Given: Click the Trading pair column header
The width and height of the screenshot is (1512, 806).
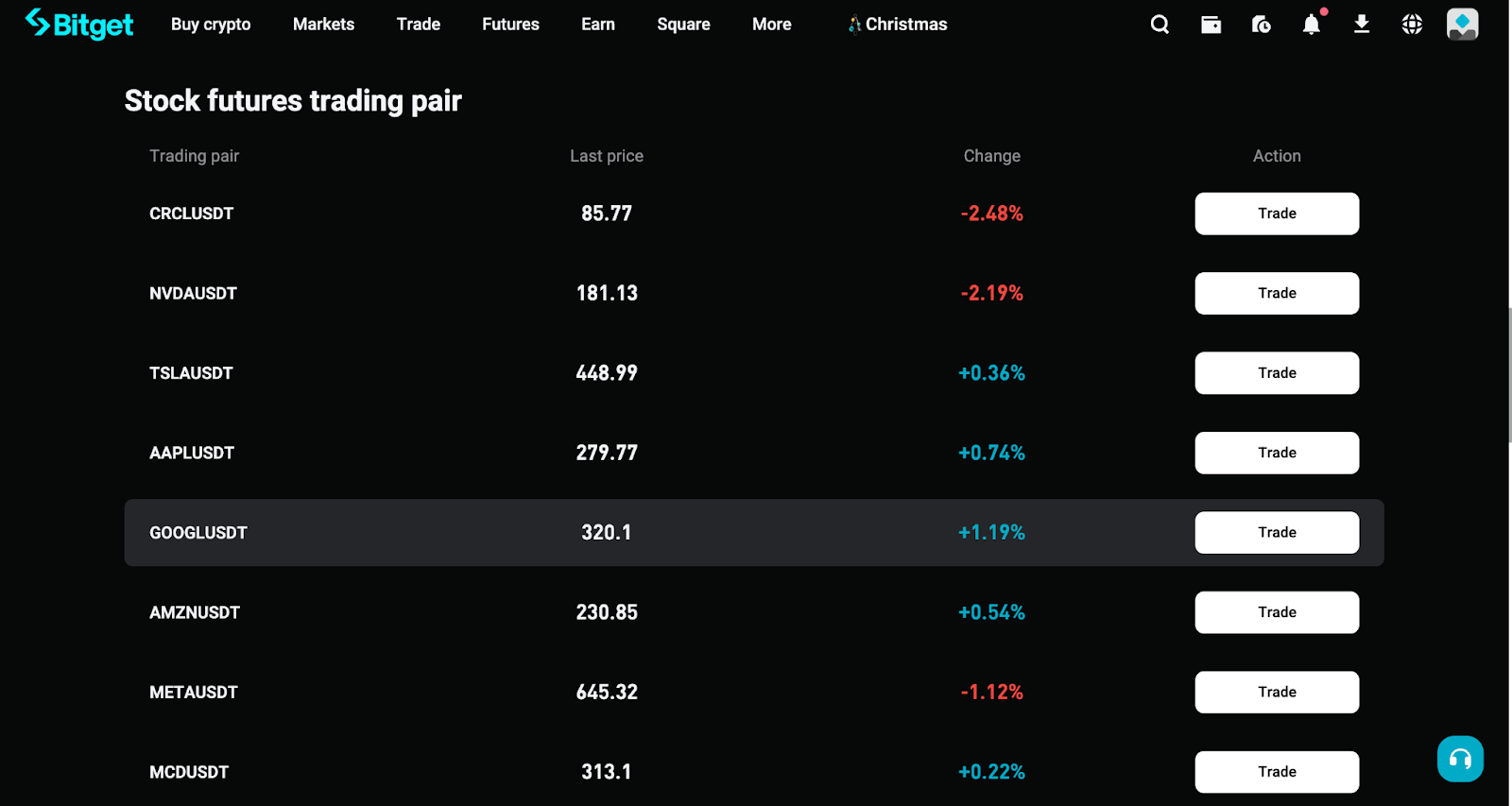Looking at the screenshot, I should coord(194,156).
